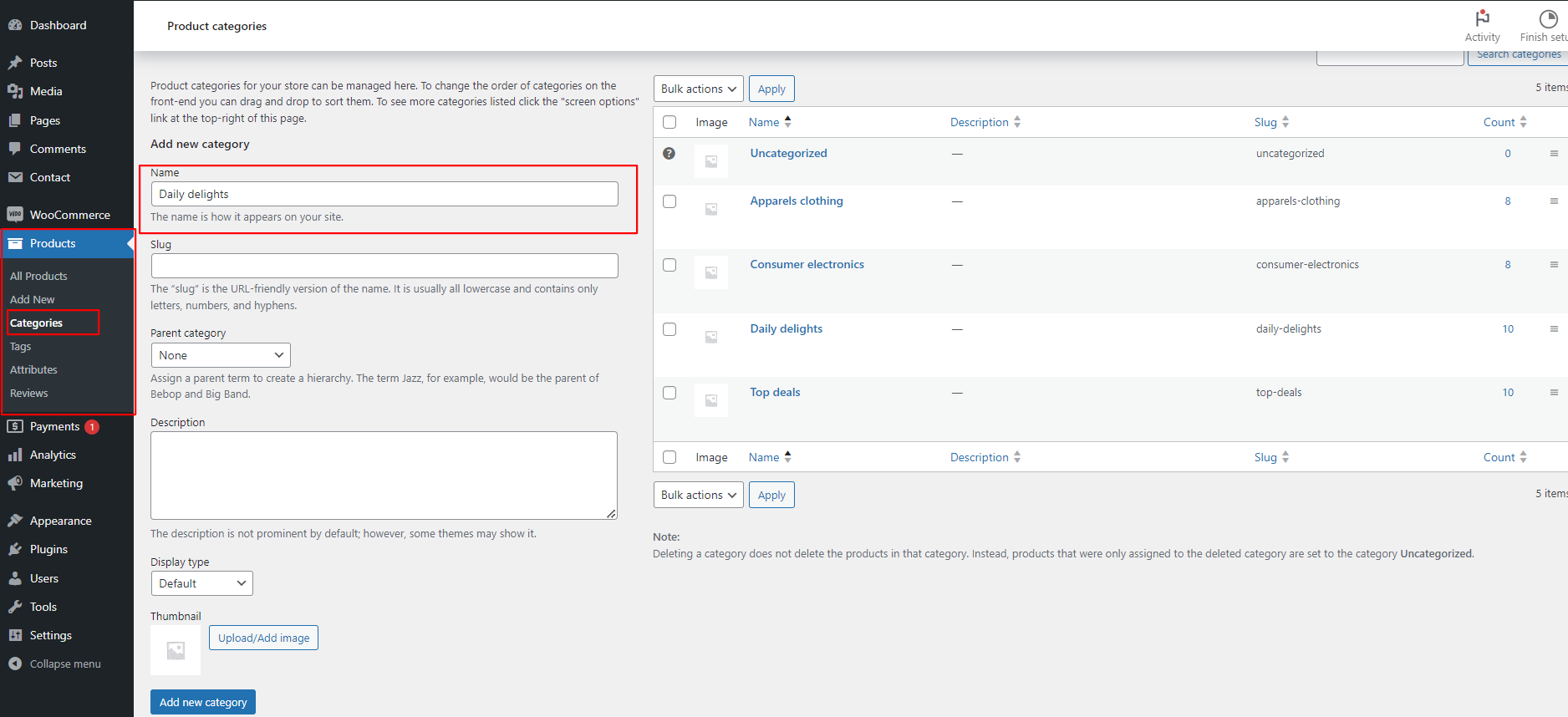Open the Activity flag icon
Viewport: 1568px width, 717px height.
[1482, 18]
